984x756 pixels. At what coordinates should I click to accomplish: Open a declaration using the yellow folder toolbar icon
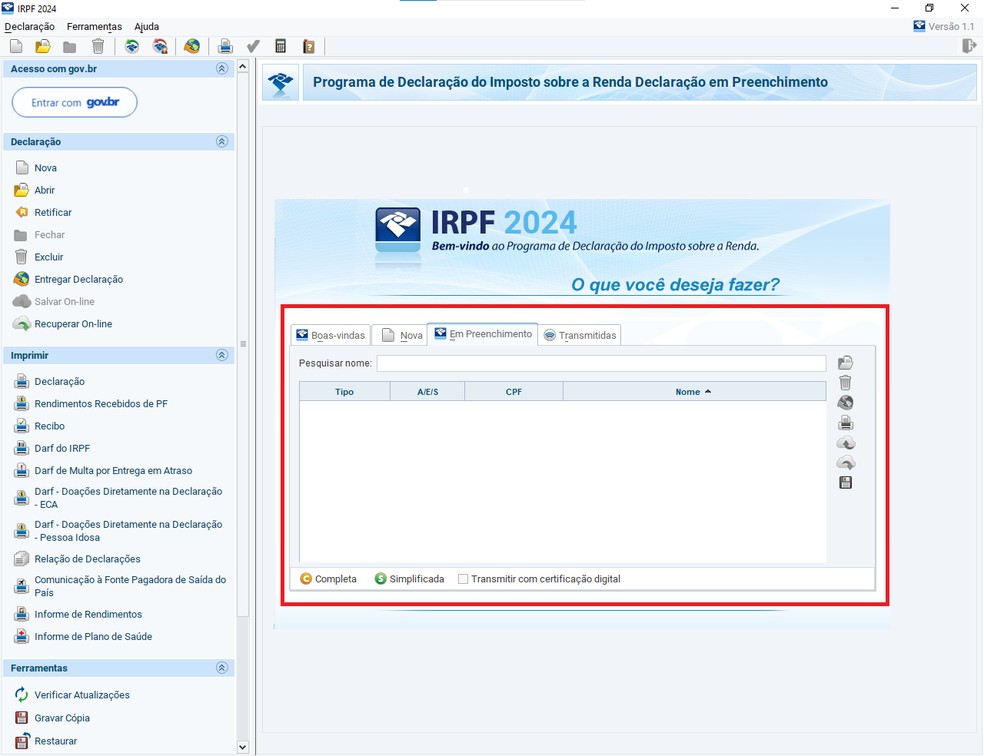(43, 46)
